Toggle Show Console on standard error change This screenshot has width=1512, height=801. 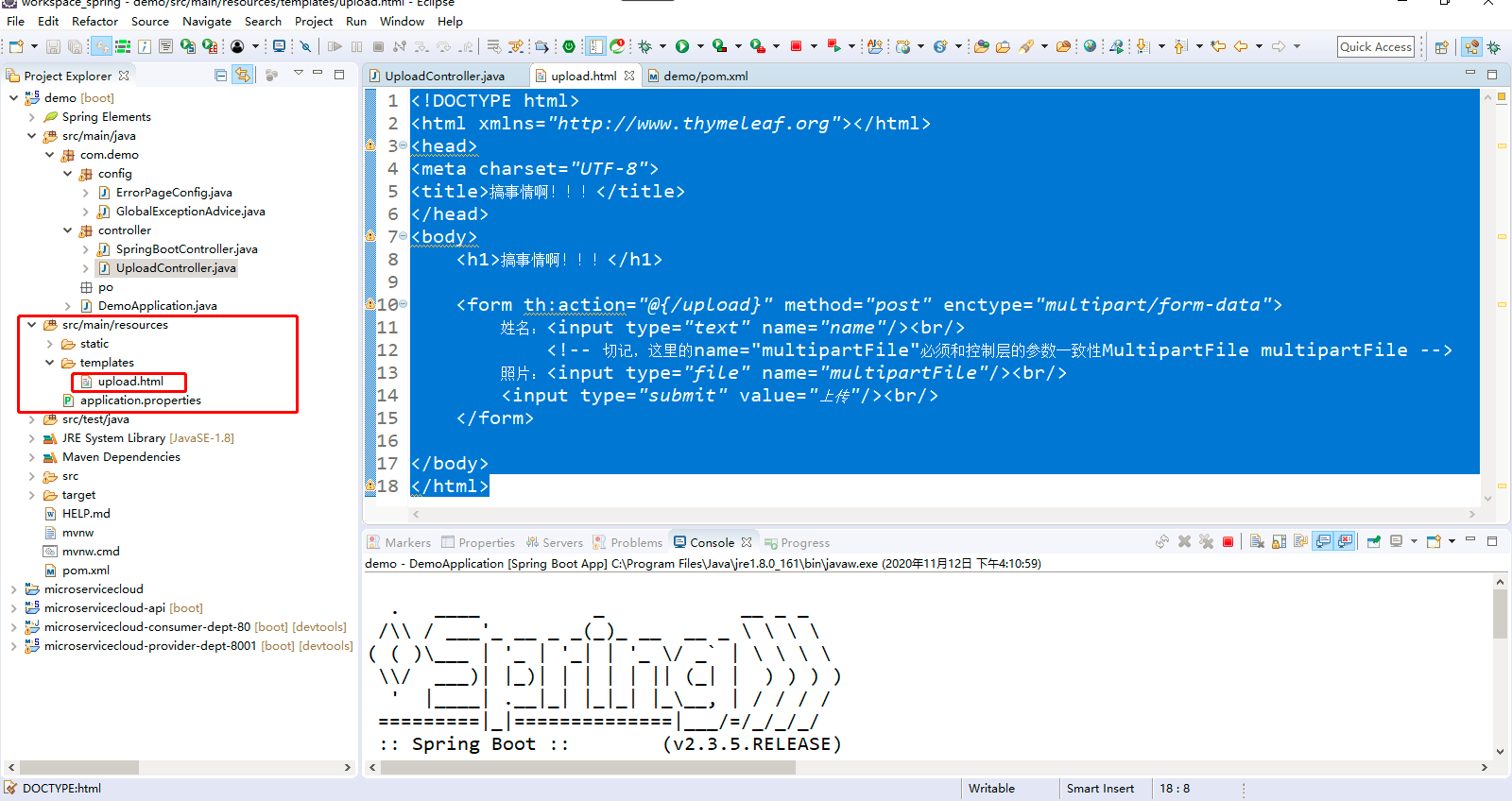(x=1345, y=542)
